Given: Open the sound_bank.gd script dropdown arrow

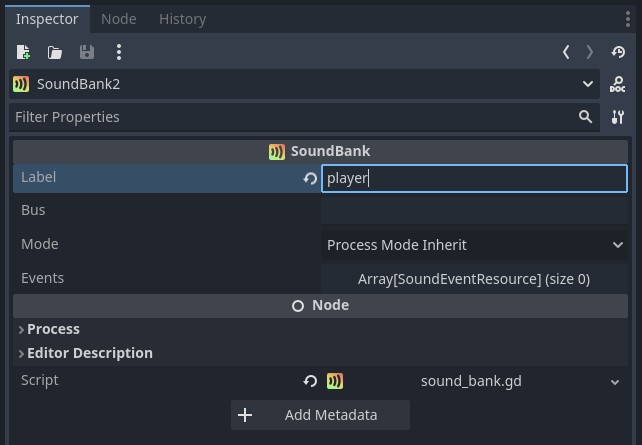Looking at the screenshot, I should pyautogui.click(x=615, y=381).
